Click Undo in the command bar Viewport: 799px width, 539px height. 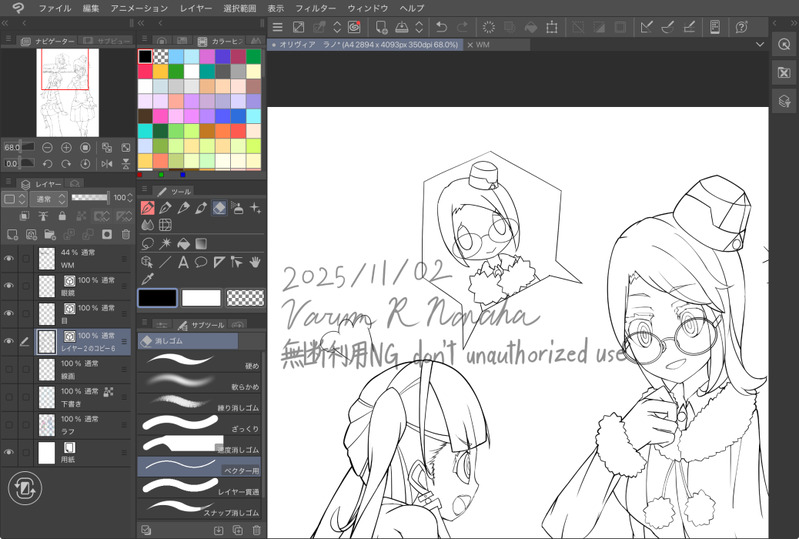[441, 27]
